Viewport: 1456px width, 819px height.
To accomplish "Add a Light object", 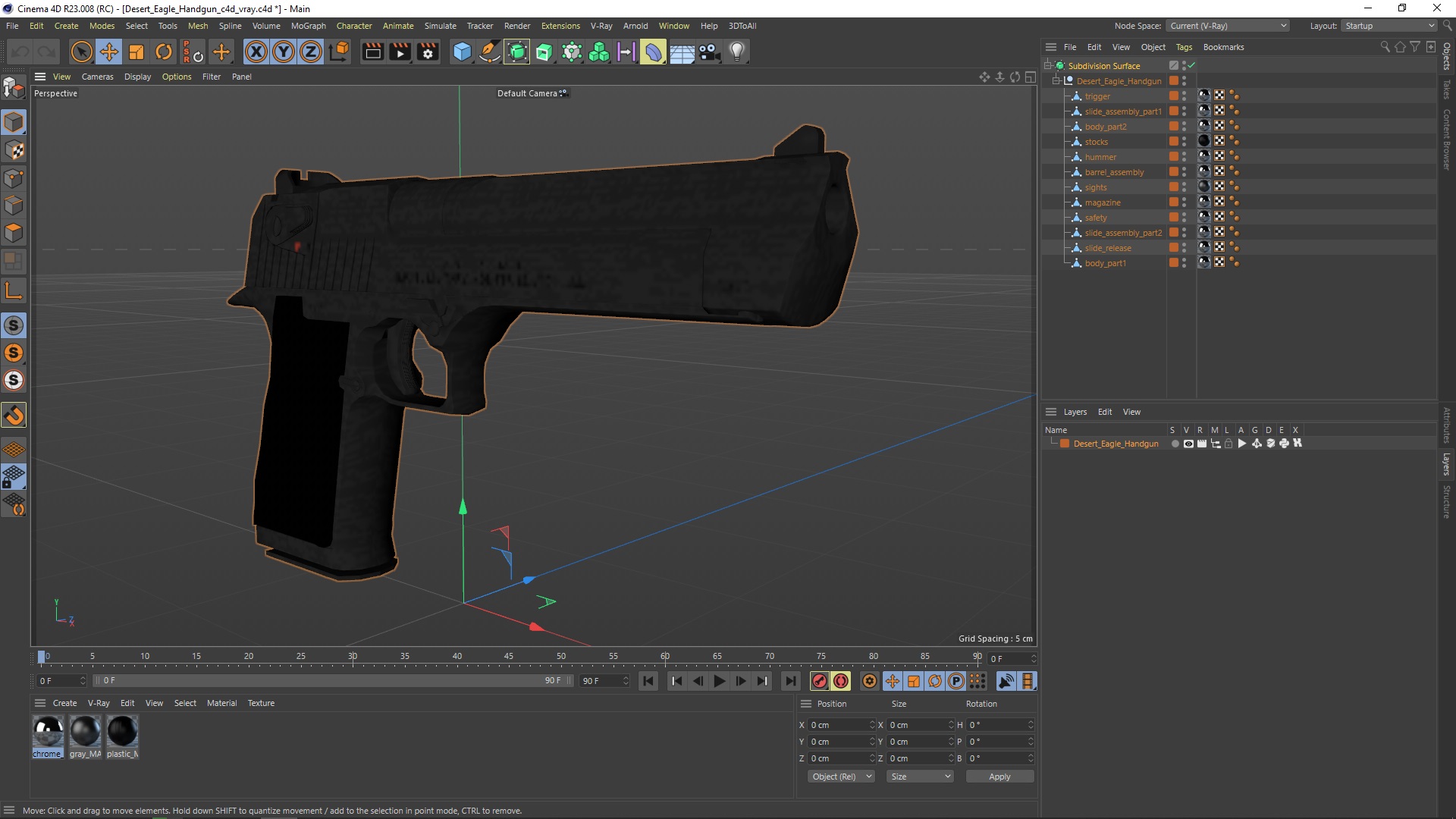I will (737, 52).
